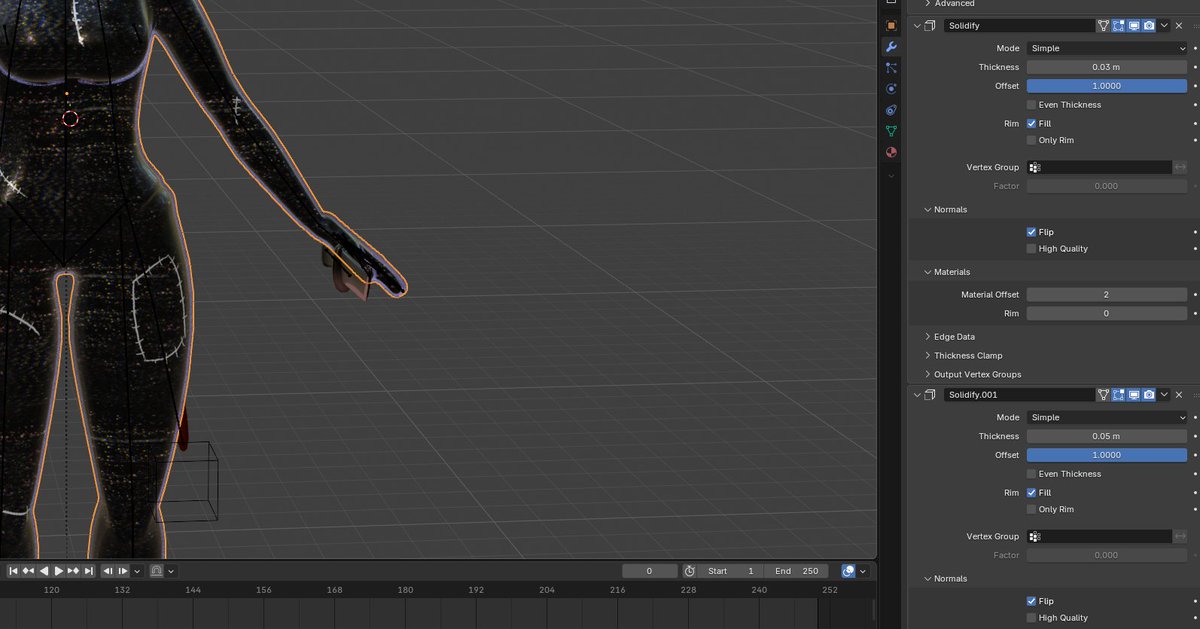This screenshot has height=629, width=1200.
Task: Jump to timeline end frame
Action: [88, 571]
